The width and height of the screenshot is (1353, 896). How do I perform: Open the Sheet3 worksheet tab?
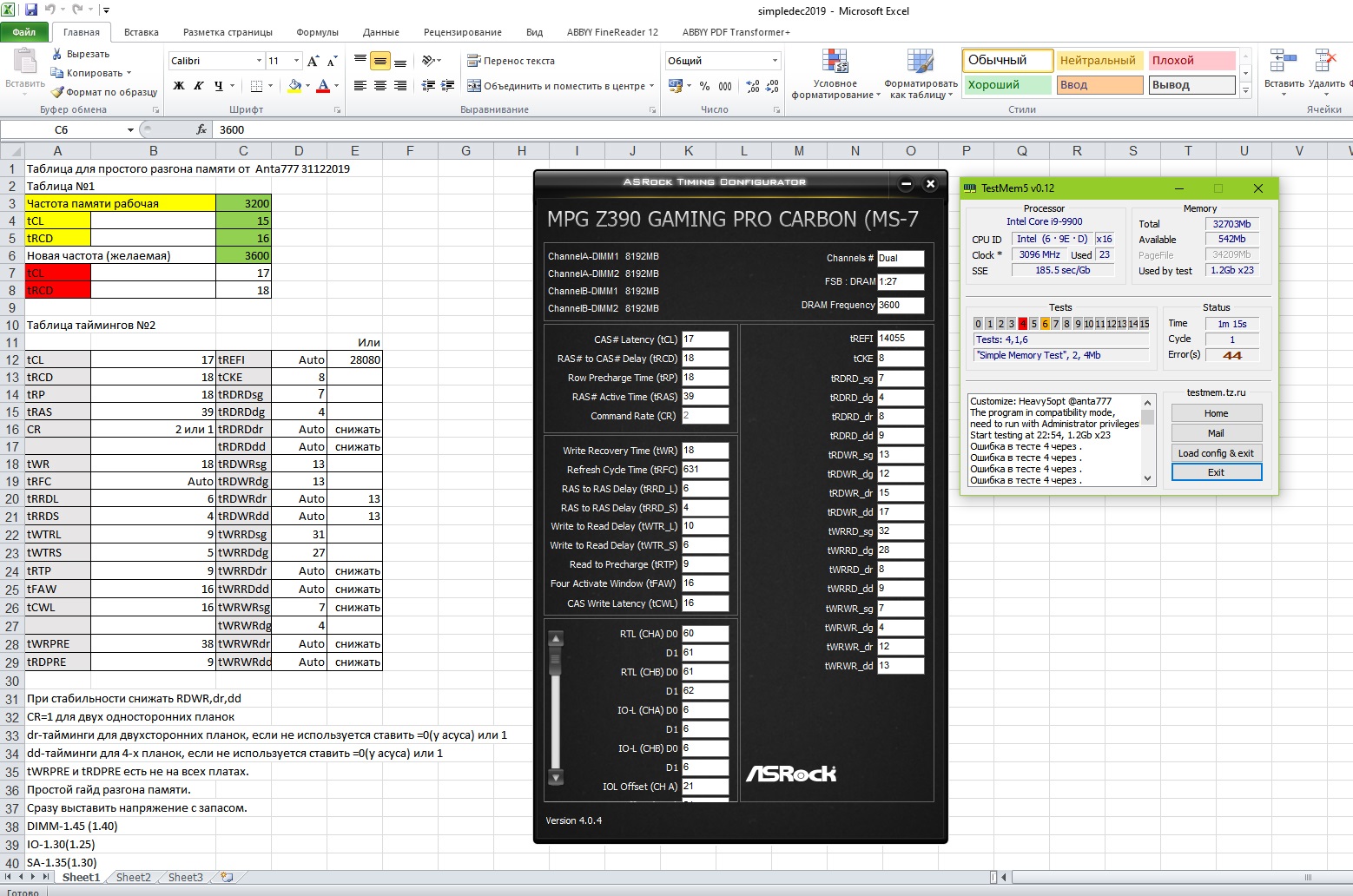click(x=185, y=877)
